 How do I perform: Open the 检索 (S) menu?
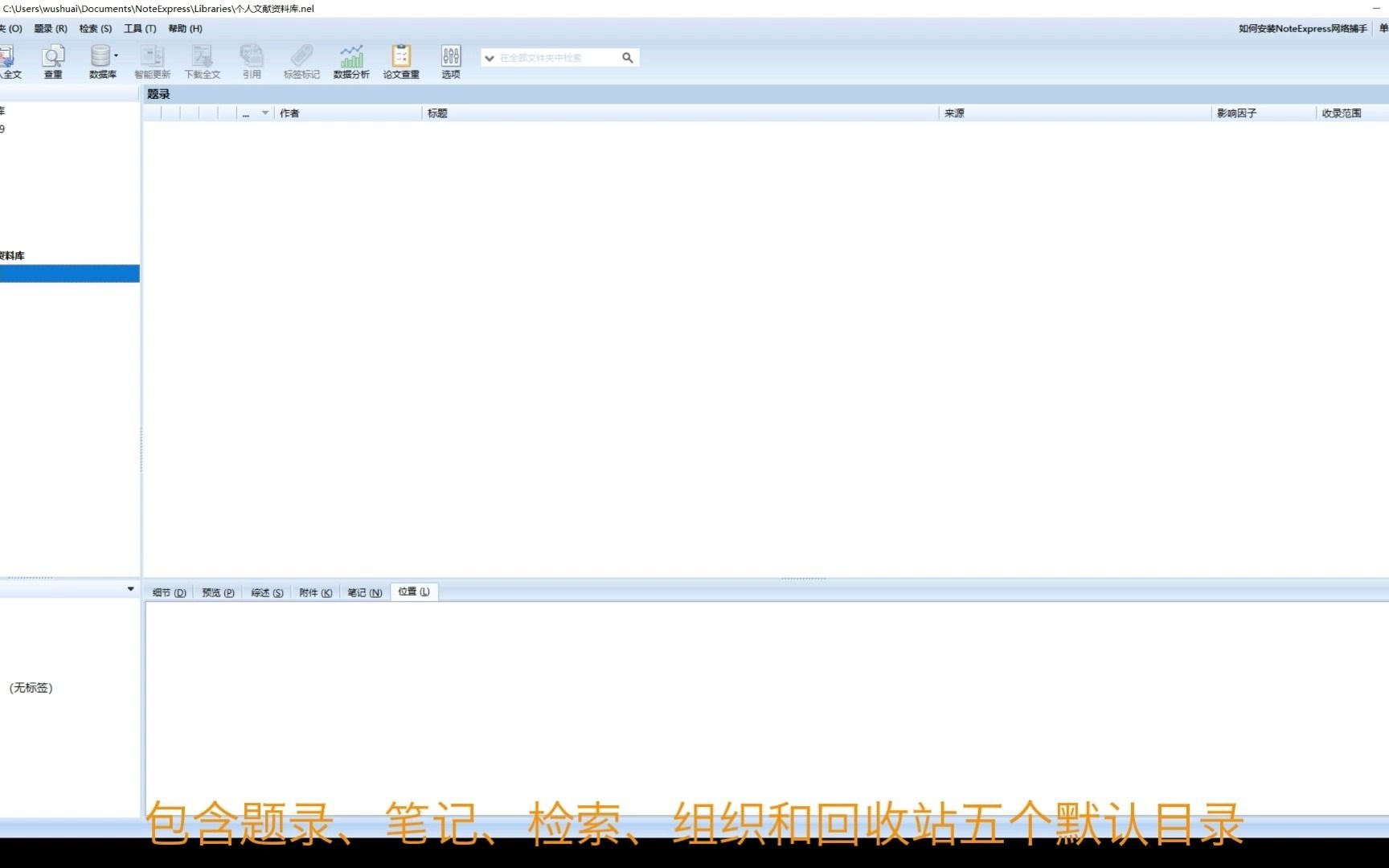click(x=96, y=28)
